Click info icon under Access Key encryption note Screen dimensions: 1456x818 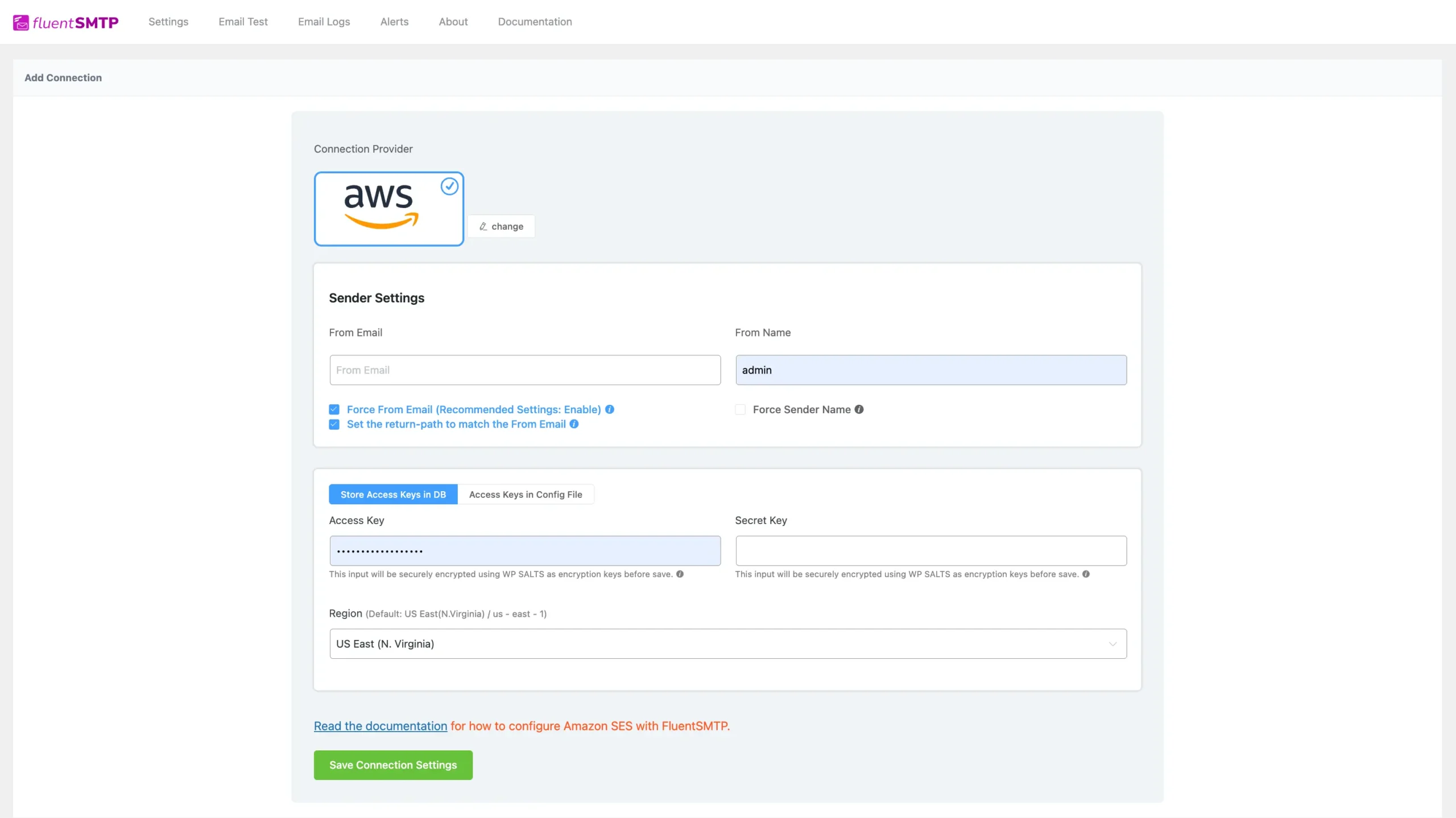pos(680,574)
